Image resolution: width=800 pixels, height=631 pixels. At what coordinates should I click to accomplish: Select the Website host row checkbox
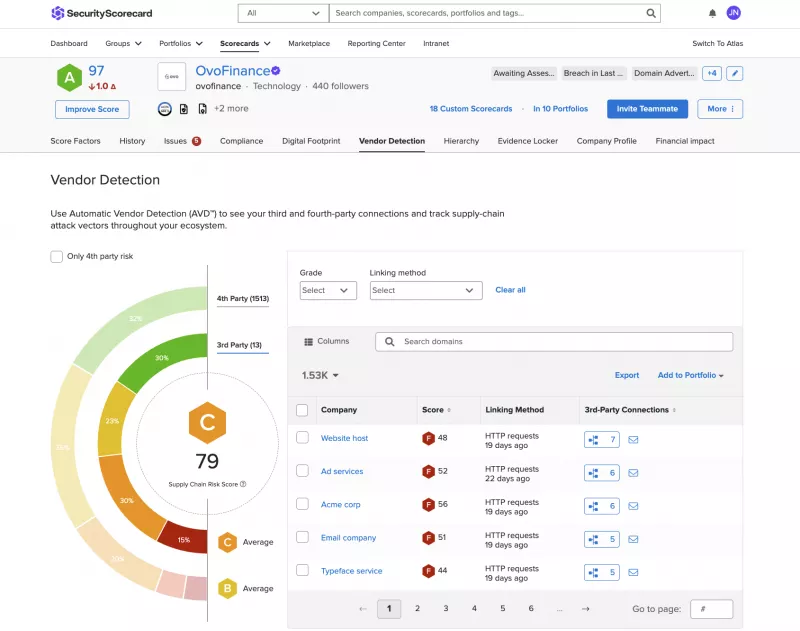(x=303, y=438)
